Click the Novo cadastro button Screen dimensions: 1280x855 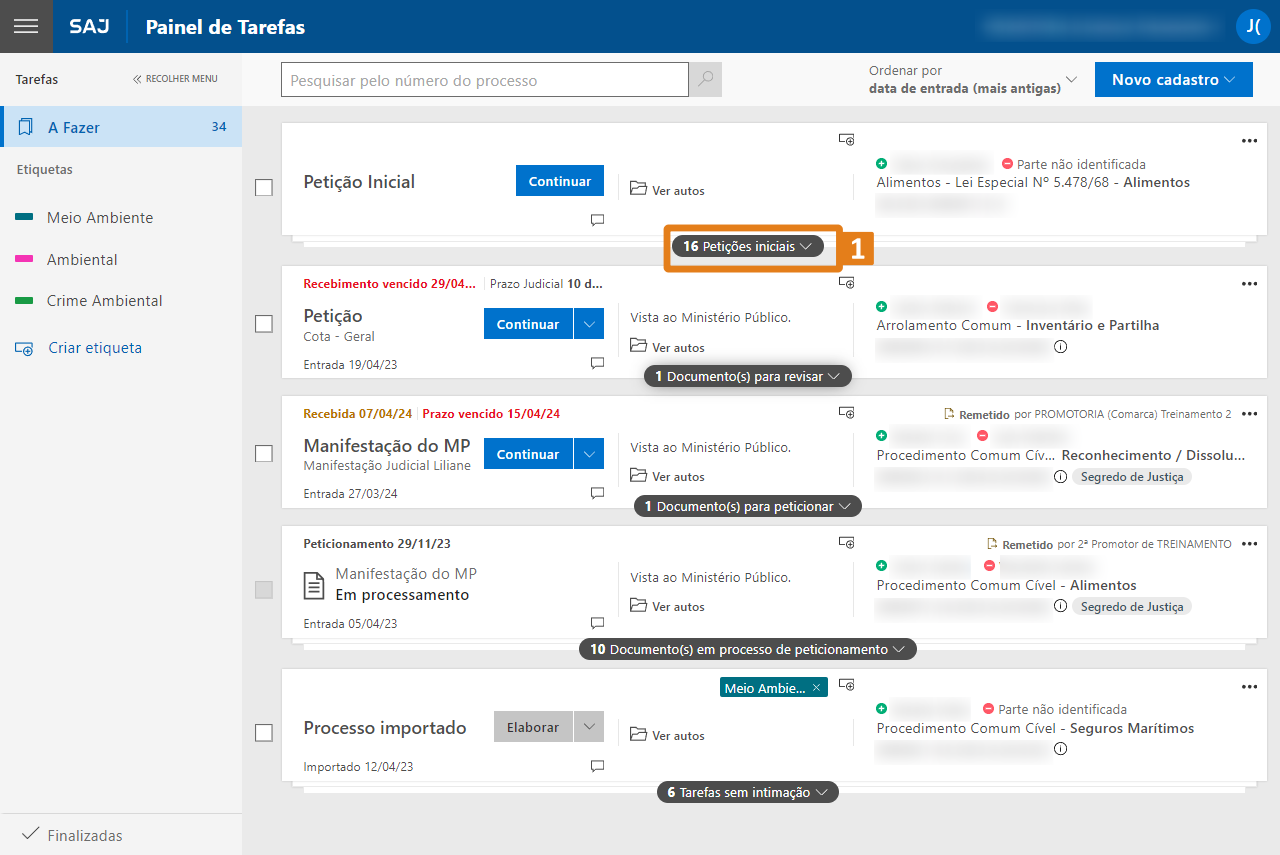1173,80
